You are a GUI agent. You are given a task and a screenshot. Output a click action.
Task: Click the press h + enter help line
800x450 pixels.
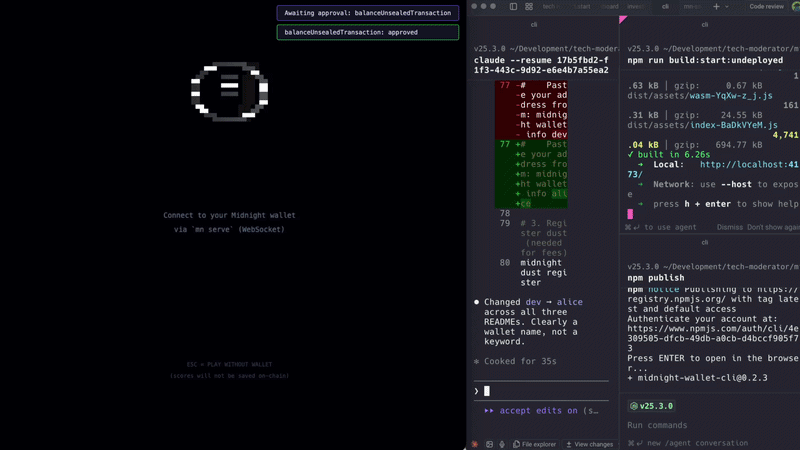click(719, 204)
